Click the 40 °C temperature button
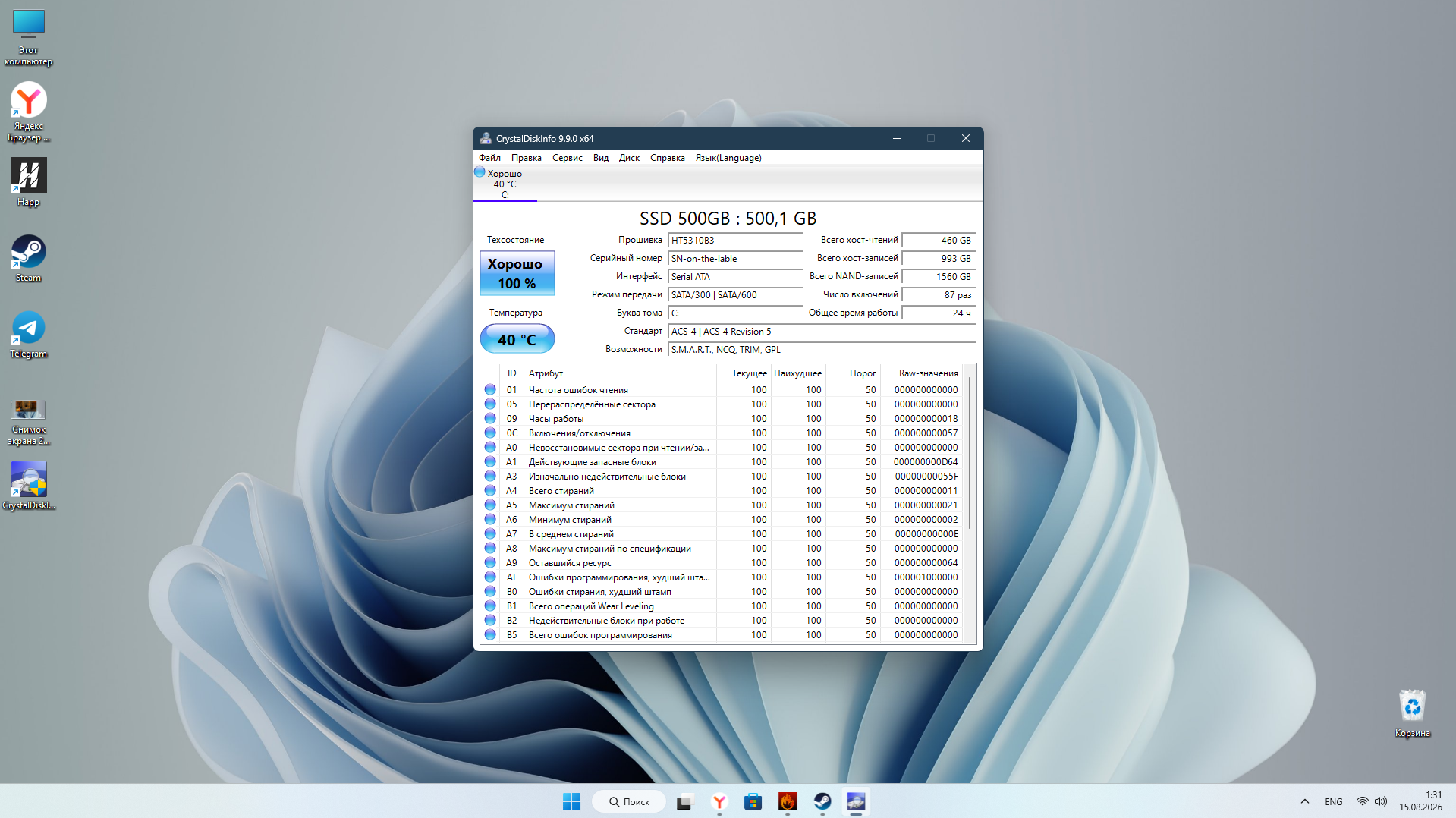1456x818 pixels. tap(517, 339)
